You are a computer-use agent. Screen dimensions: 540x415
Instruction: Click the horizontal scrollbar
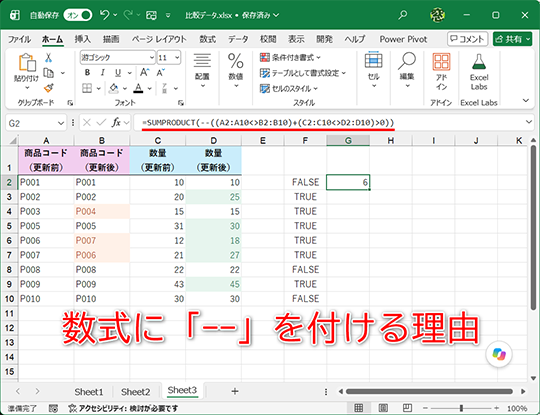click(x=429, y=392)
